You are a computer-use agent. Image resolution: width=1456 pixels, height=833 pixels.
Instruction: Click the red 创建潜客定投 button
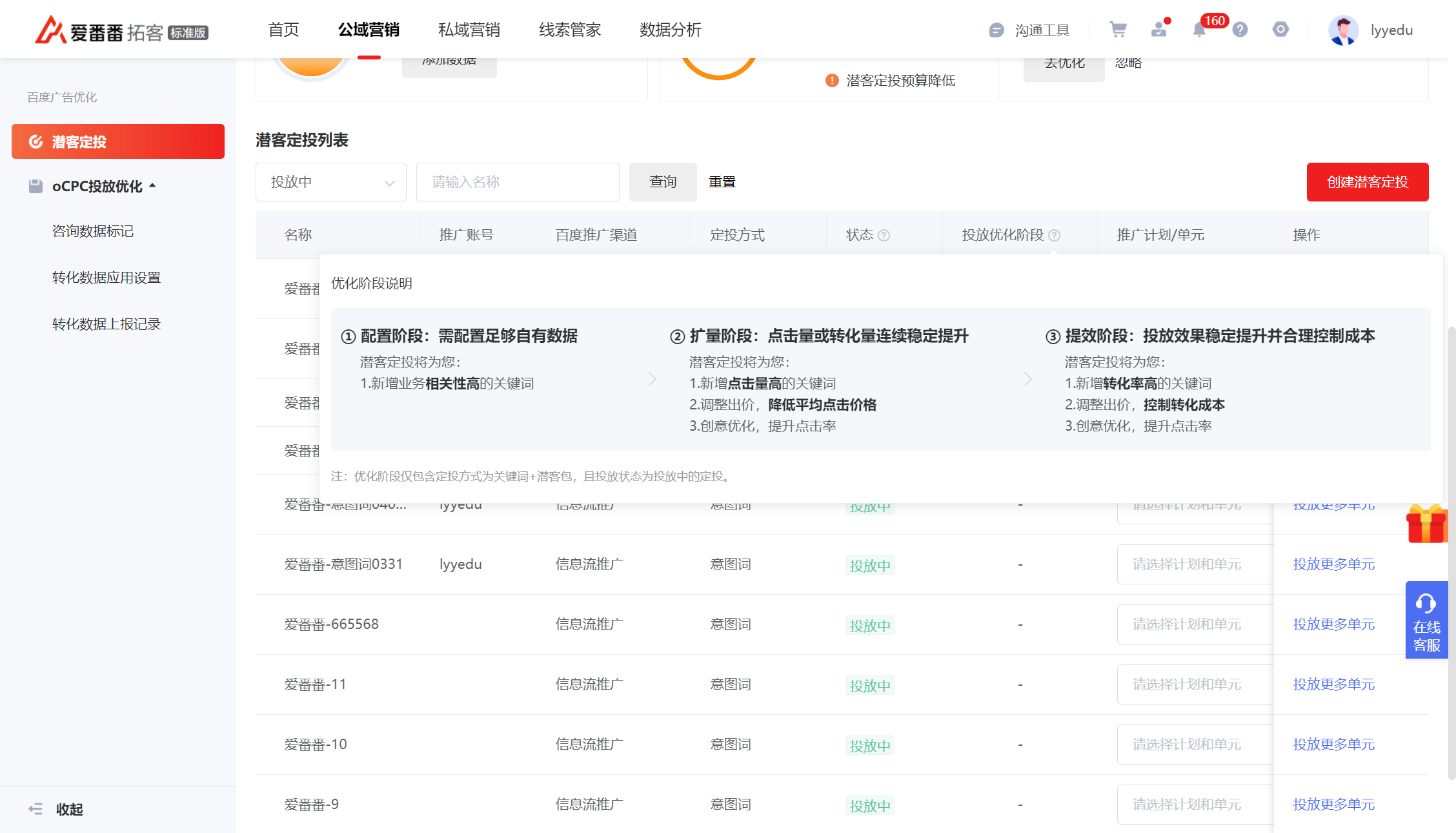[x=1368, y=182]
